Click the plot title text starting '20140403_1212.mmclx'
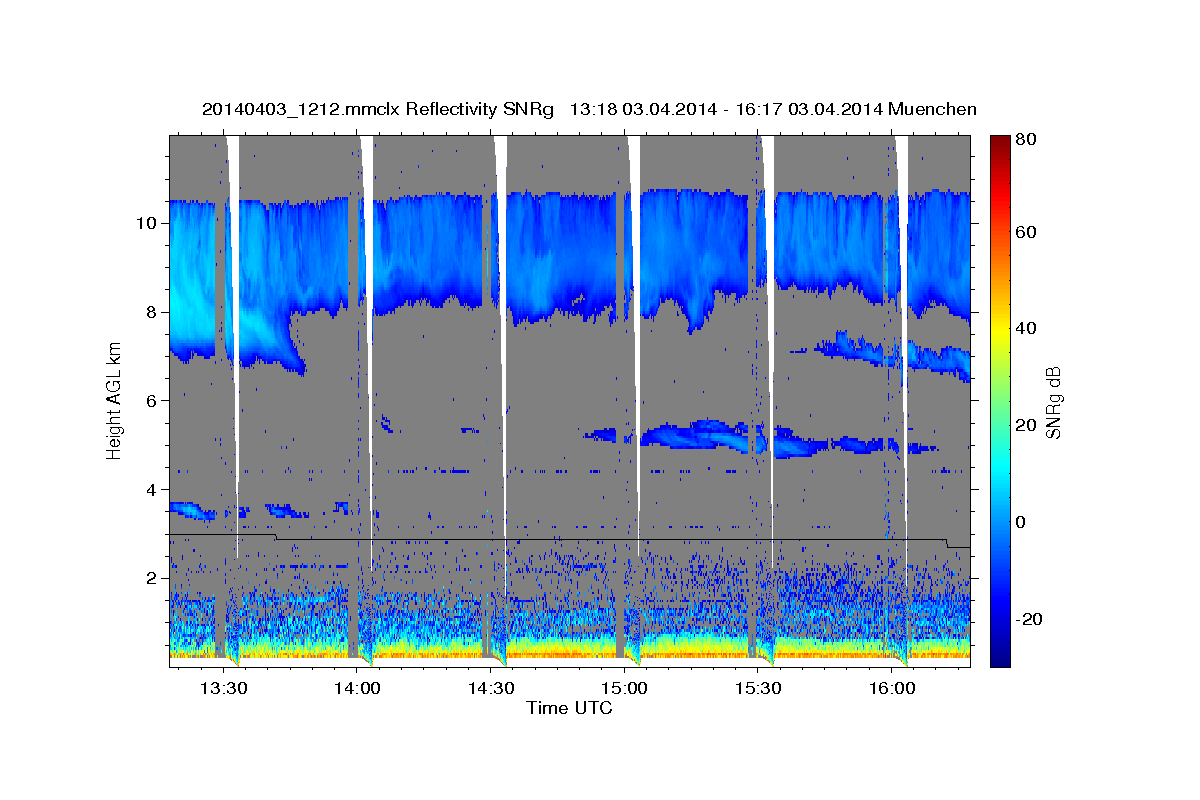 tap(589, 109)
